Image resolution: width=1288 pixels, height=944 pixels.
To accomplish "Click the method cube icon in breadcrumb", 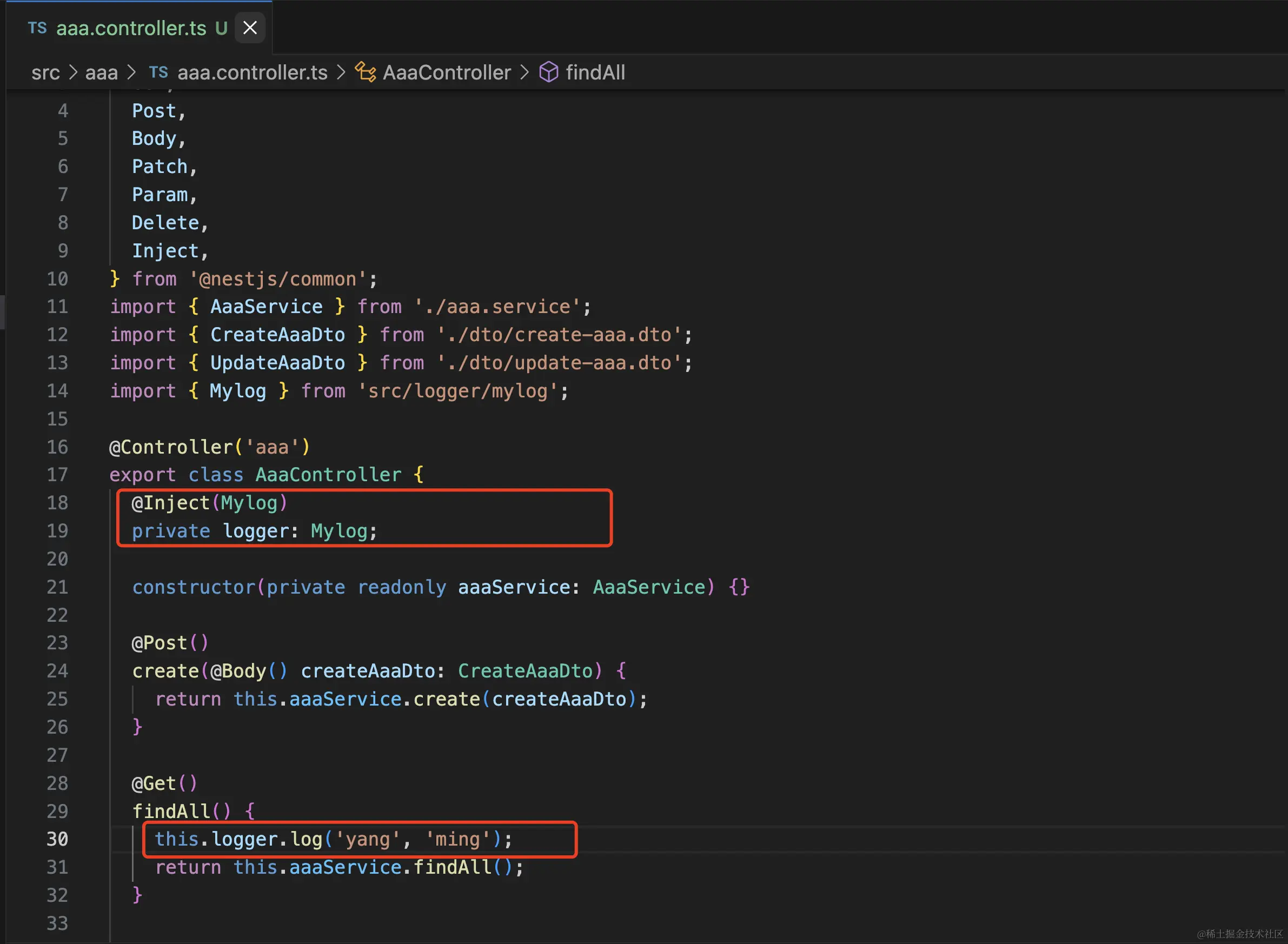I will 549,72.
